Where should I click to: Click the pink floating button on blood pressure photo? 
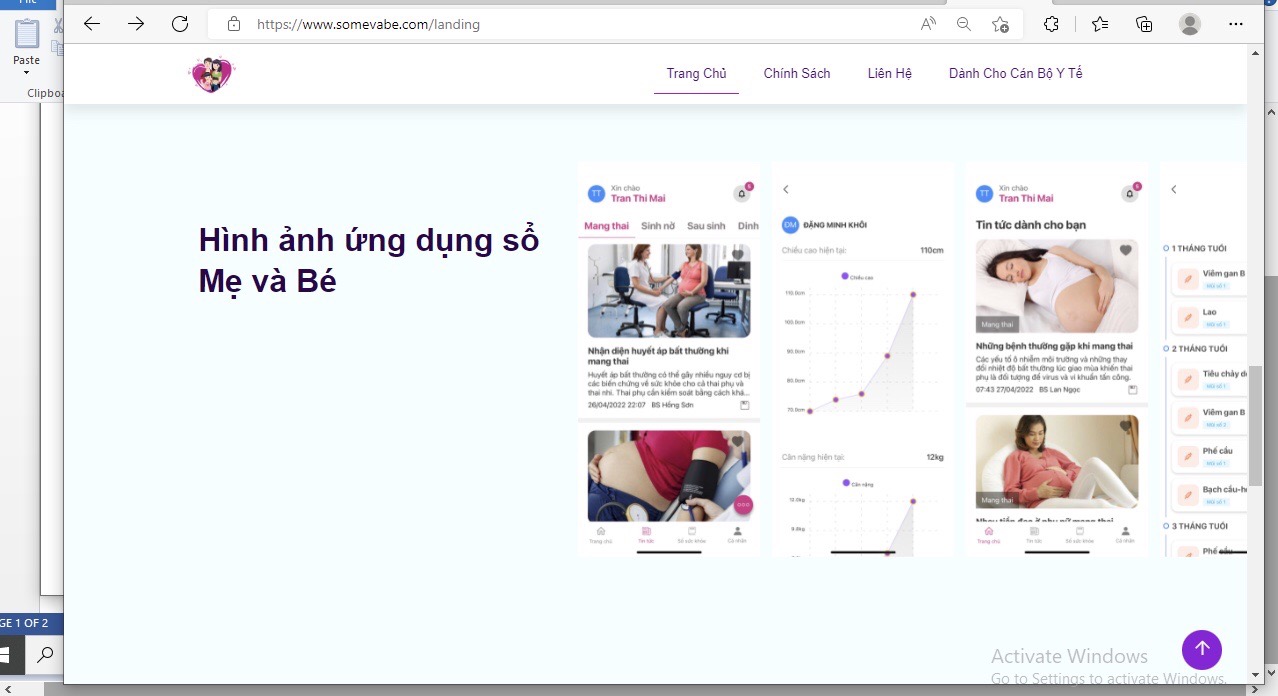point(742,505)
